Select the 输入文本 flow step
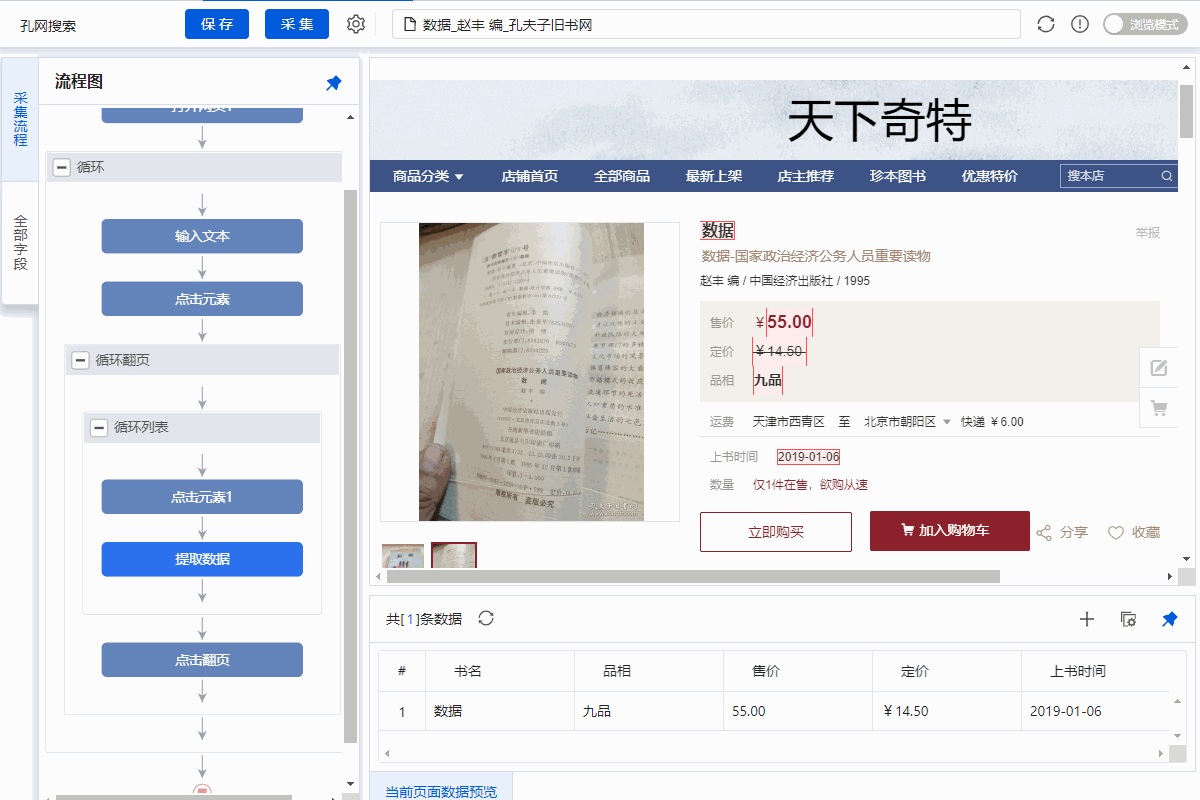The image size is (1200, 800). pyautogui.click(x=202, y=236)
